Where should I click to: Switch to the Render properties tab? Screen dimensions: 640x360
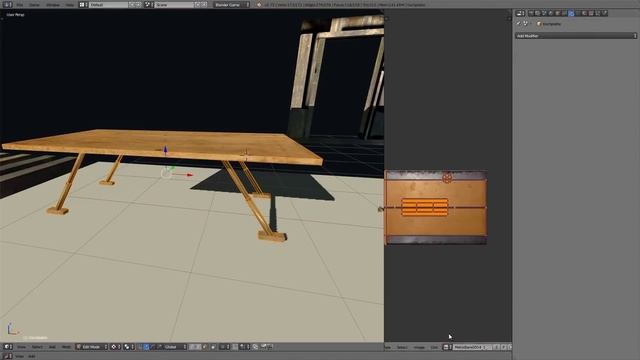(x=531, y=13)
